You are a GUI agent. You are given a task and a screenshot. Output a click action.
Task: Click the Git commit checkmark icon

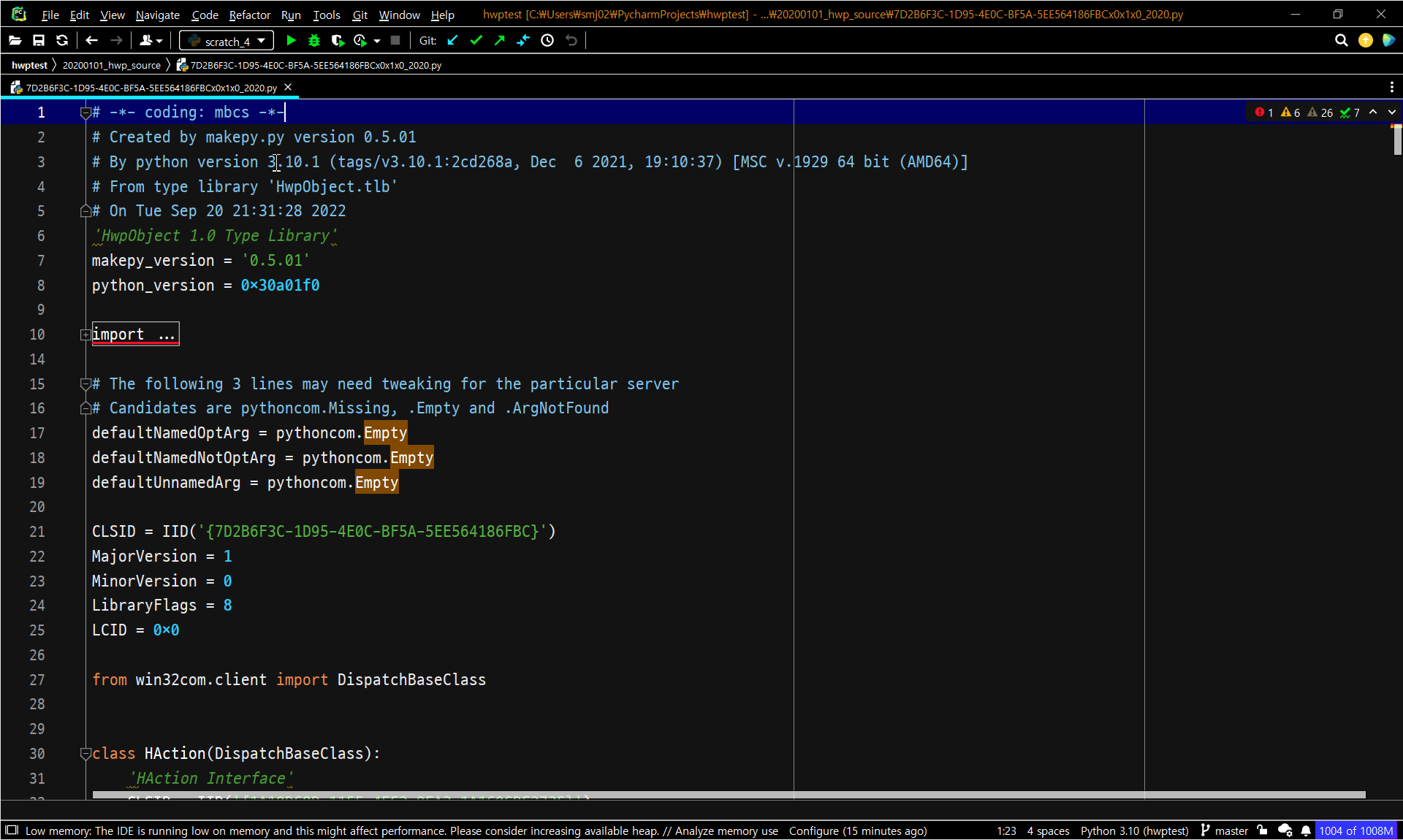point(476,41)
